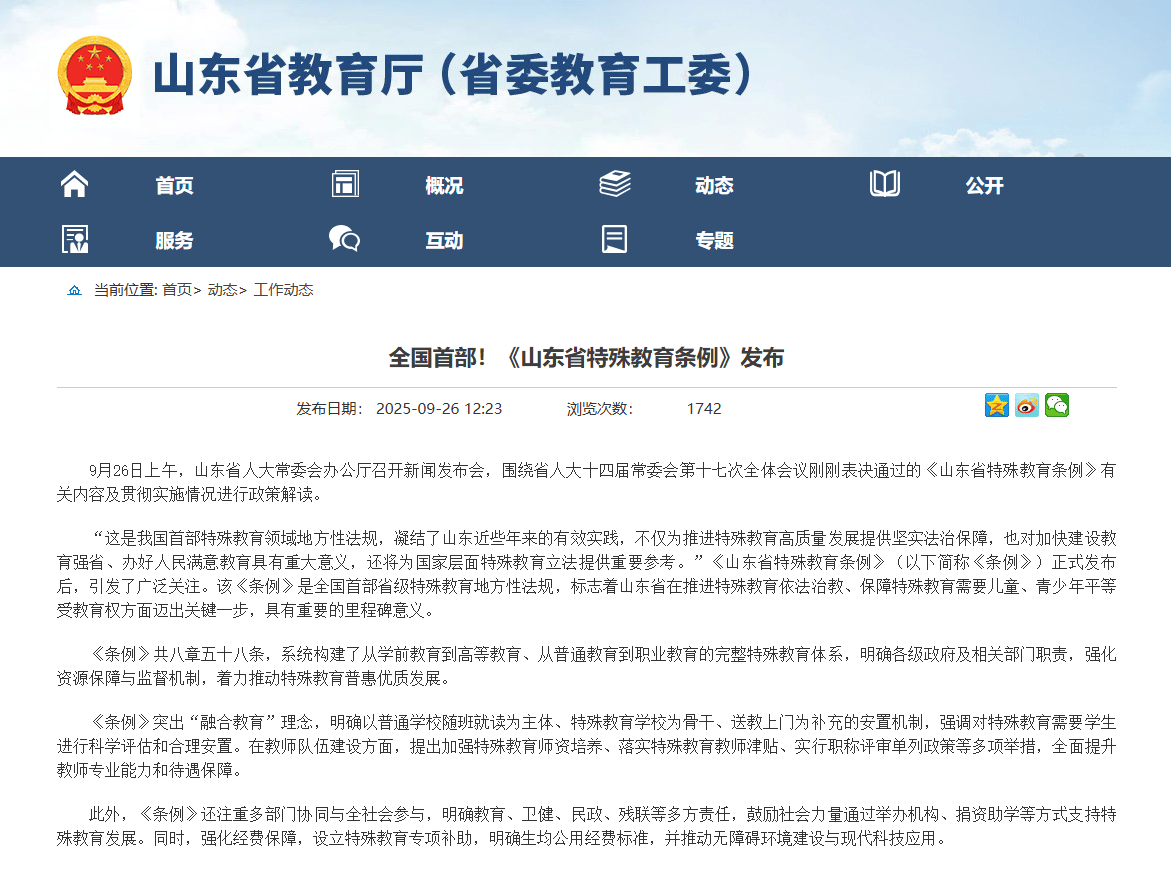Viewport: 1171px width, 871px height.
Task: Share article via green WeChat icon
Action: tap(1057, 405)
